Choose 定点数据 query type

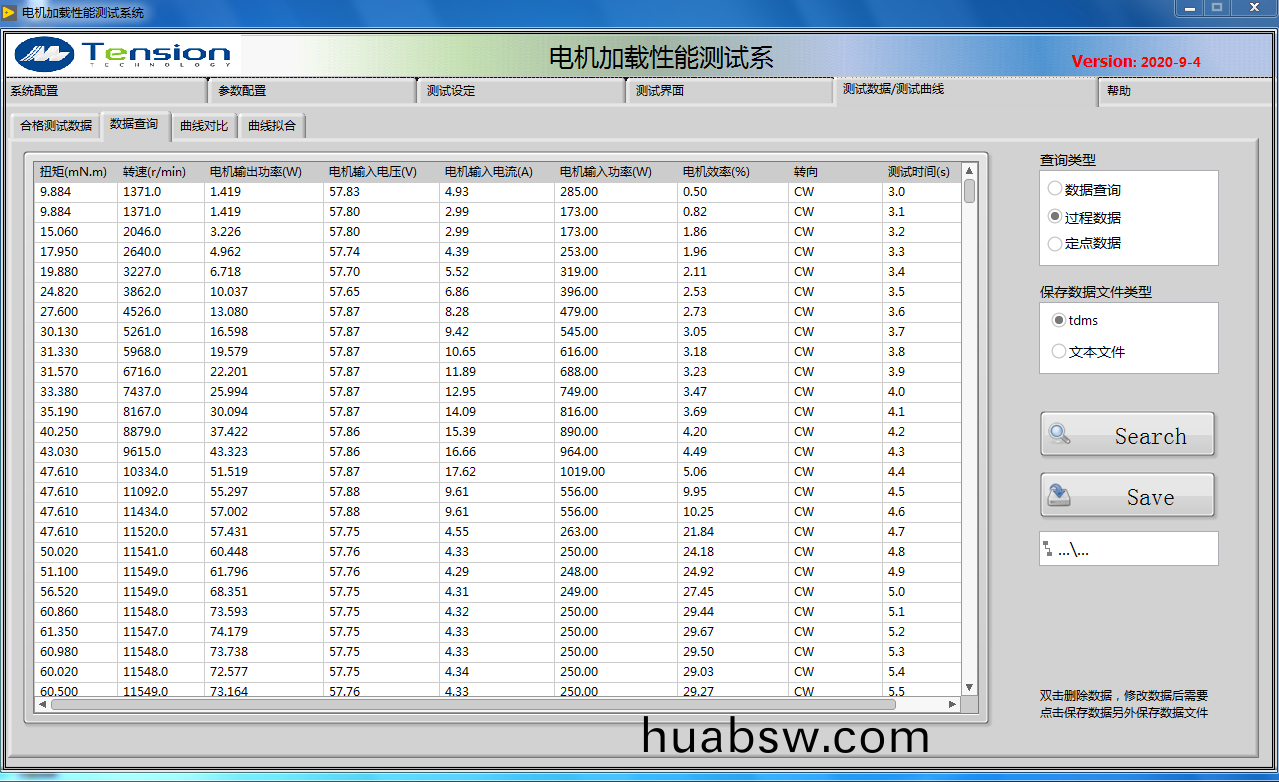pyautogui.click(x=1055, y=243)
